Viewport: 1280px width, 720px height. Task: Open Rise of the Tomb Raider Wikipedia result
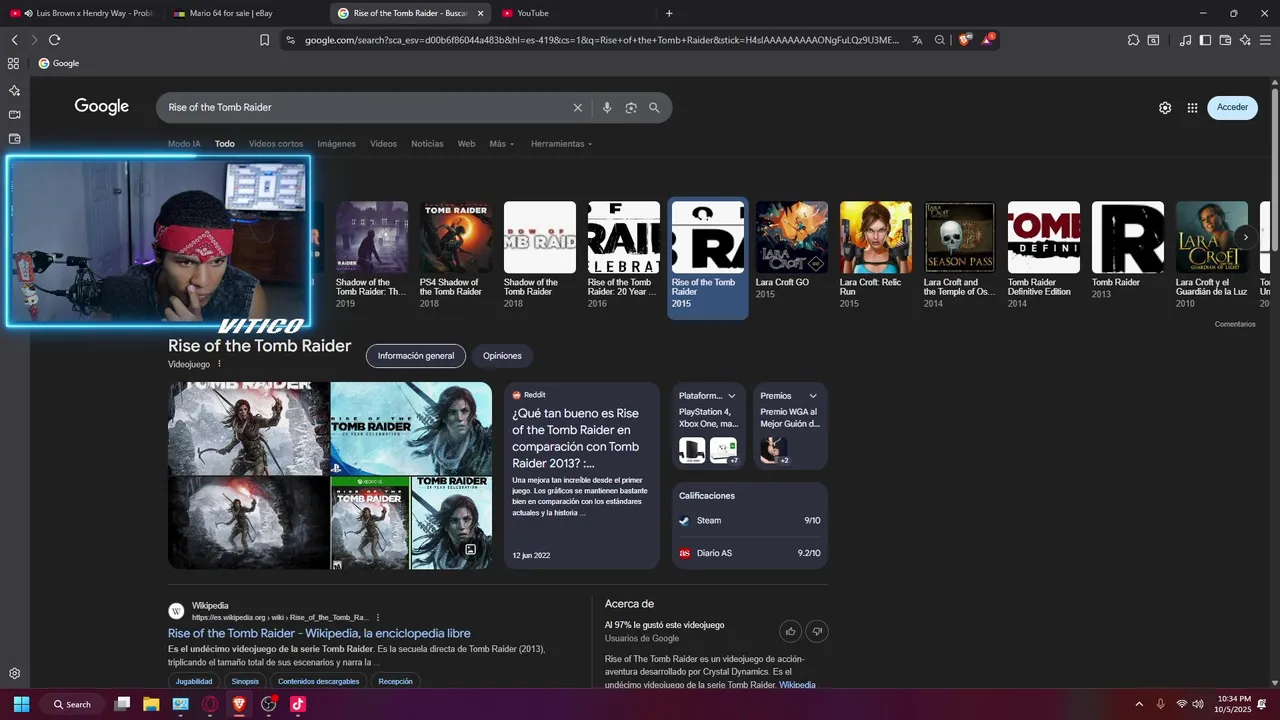point(319,634)
